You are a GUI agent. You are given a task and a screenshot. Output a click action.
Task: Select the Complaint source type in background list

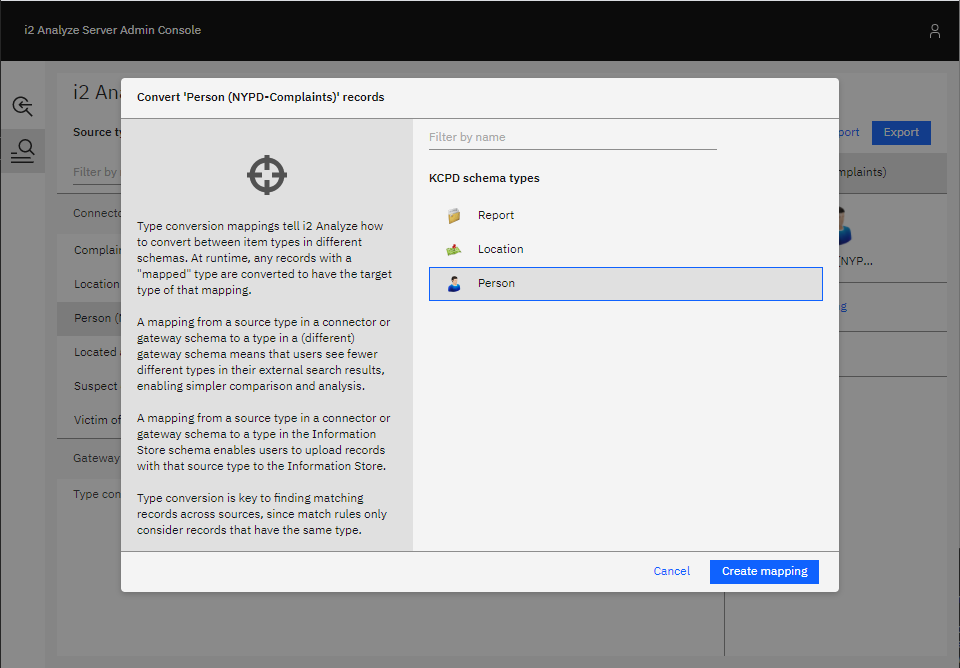click(97, 250)
